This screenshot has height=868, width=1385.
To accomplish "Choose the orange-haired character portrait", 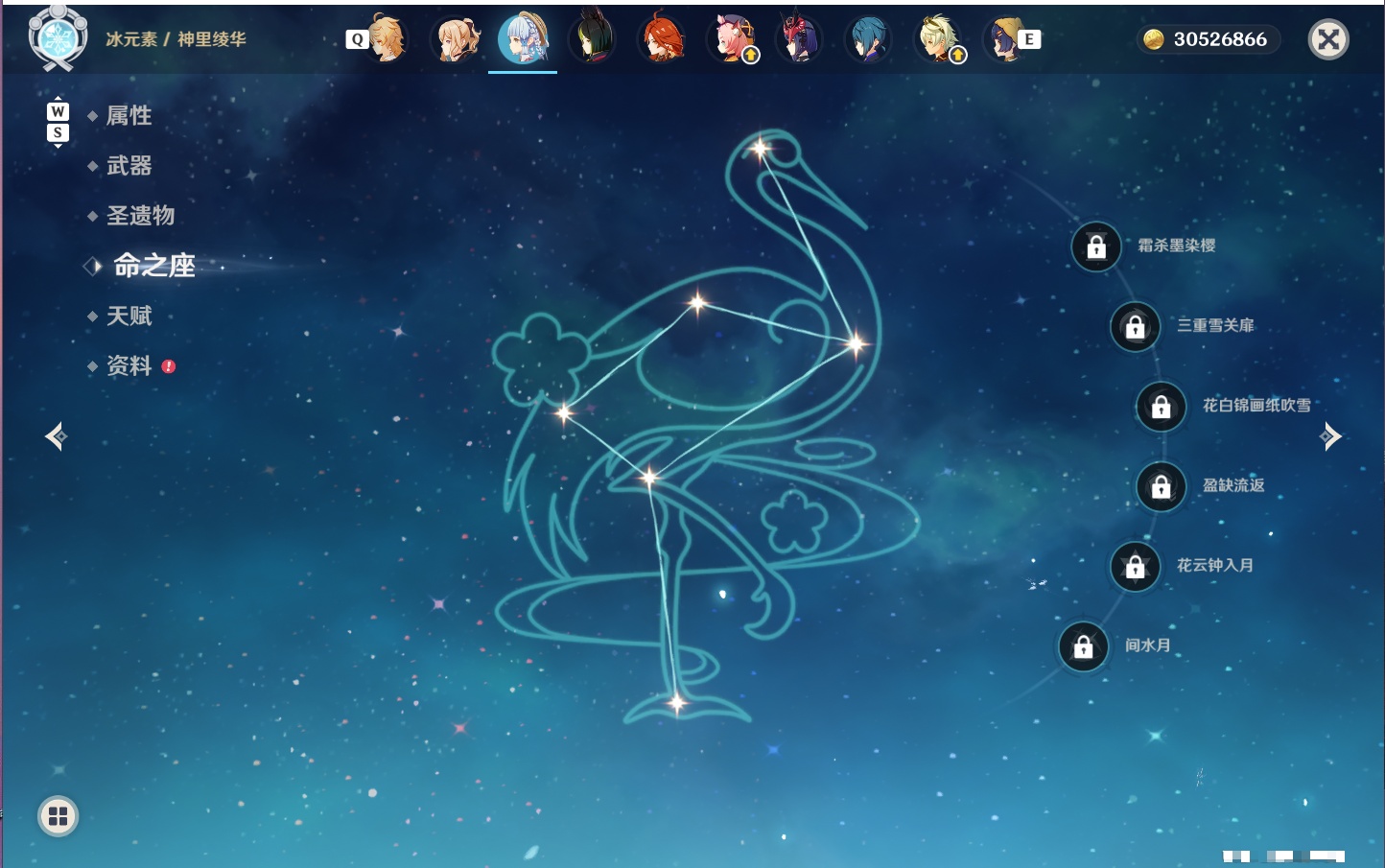I will (662, 39).
